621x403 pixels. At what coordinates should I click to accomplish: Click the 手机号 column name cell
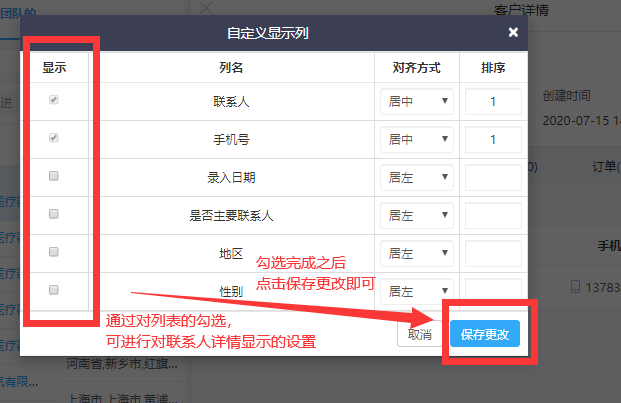click(231, 140)
